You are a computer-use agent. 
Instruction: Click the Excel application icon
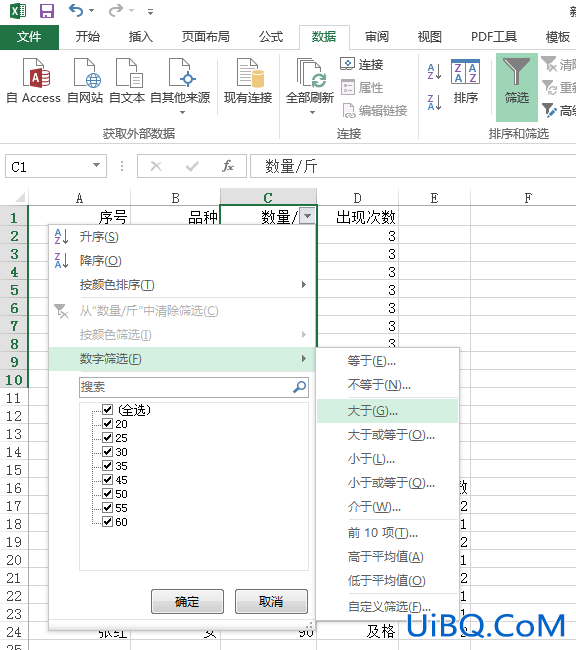coord(18,11)
